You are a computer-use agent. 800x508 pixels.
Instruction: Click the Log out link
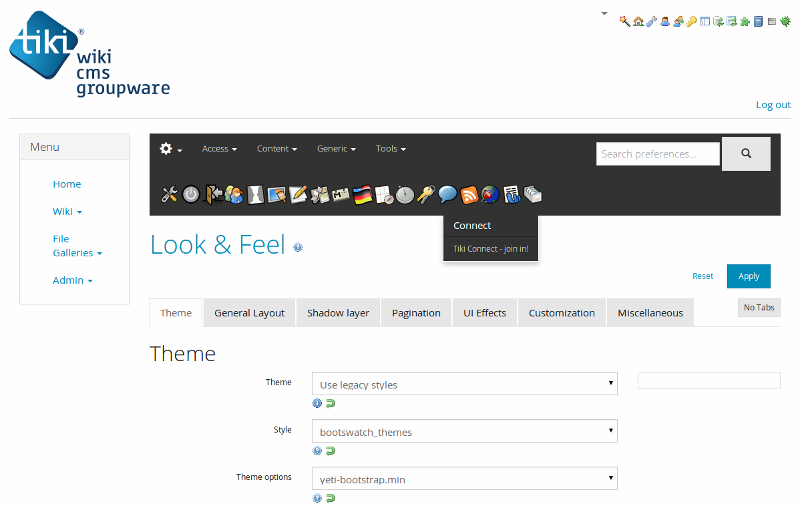click(773, 105)
